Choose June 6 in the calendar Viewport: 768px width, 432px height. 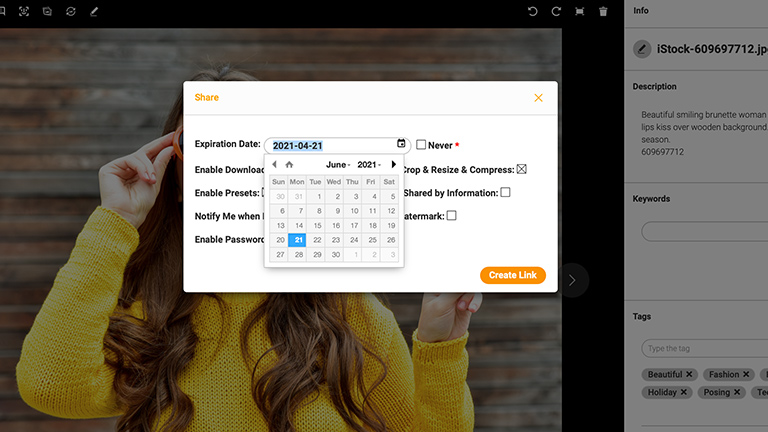pos(279,211)
